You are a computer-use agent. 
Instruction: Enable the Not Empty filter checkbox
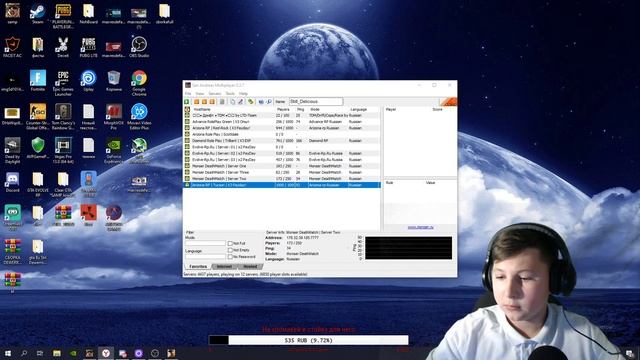coord(230,250)
